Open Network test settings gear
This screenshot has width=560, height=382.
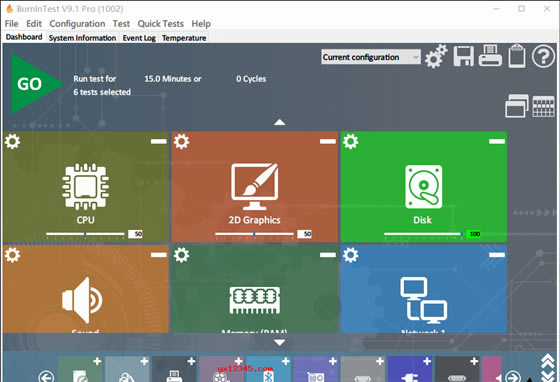[351, 255]
